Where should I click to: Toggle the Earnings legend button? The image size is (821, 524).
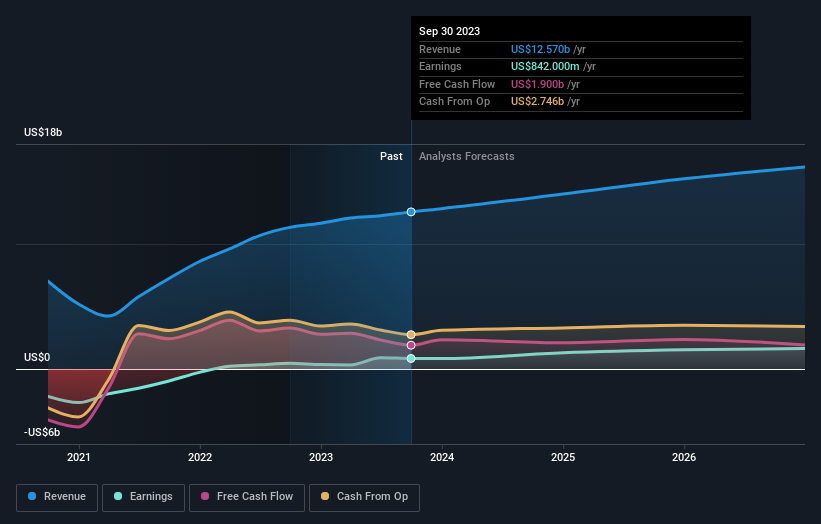pyautogui.click(x=143, y=497)
